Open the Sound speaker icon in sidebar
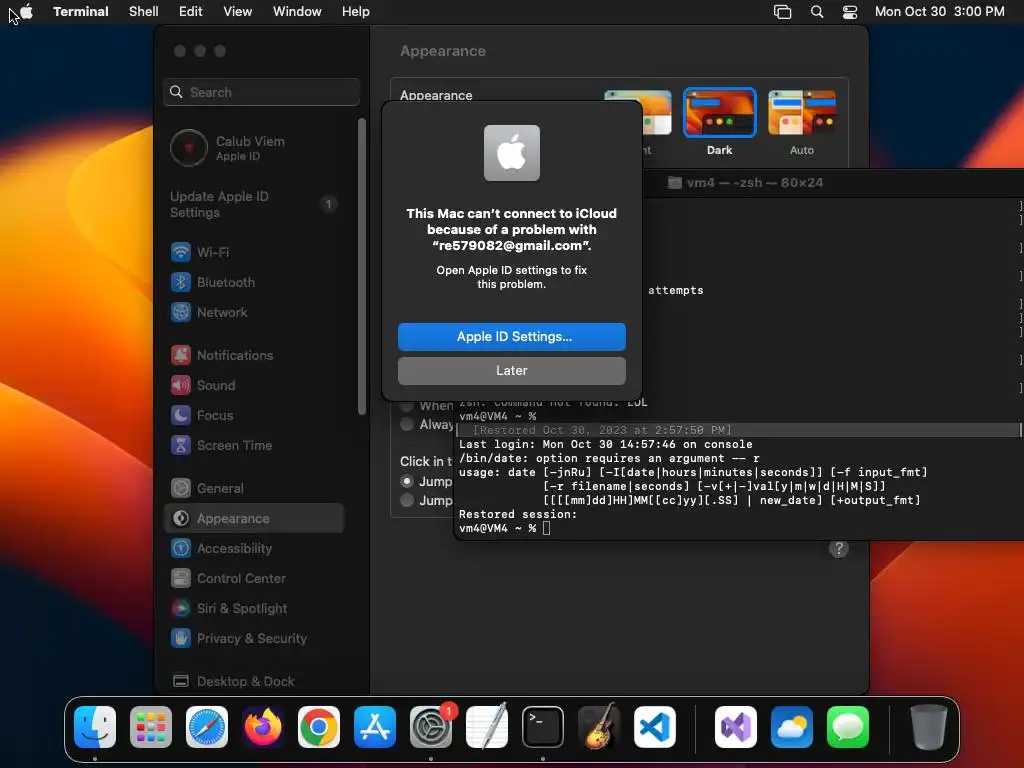The image size is (1024, 768). click(181, 385)
